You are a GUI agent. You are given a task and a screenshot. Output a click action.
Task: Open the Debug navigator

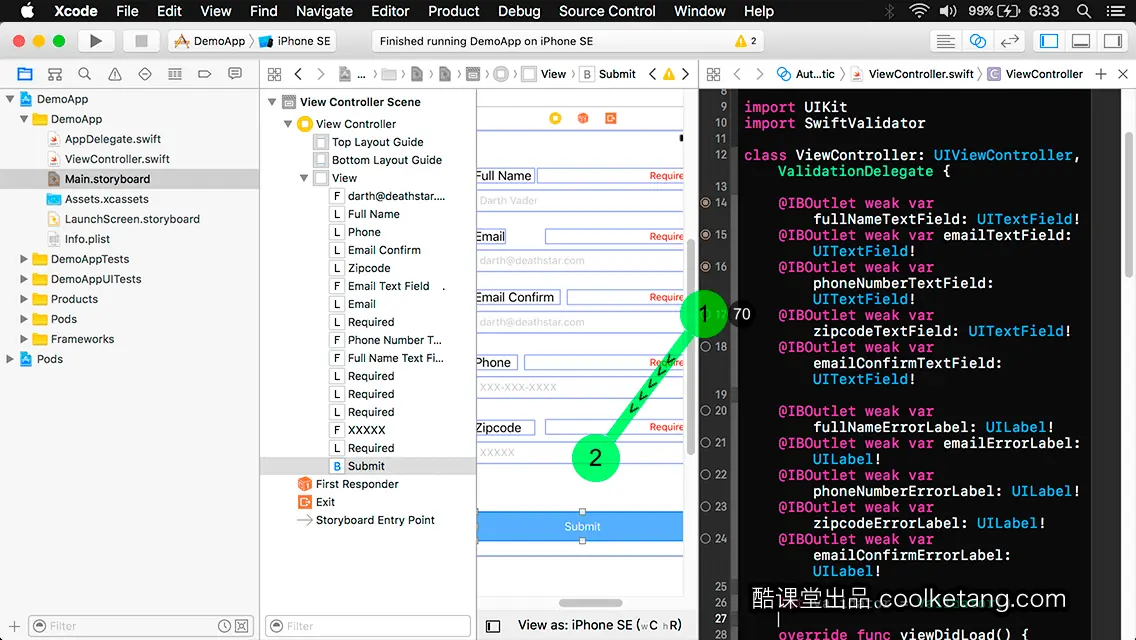(175, 74)
